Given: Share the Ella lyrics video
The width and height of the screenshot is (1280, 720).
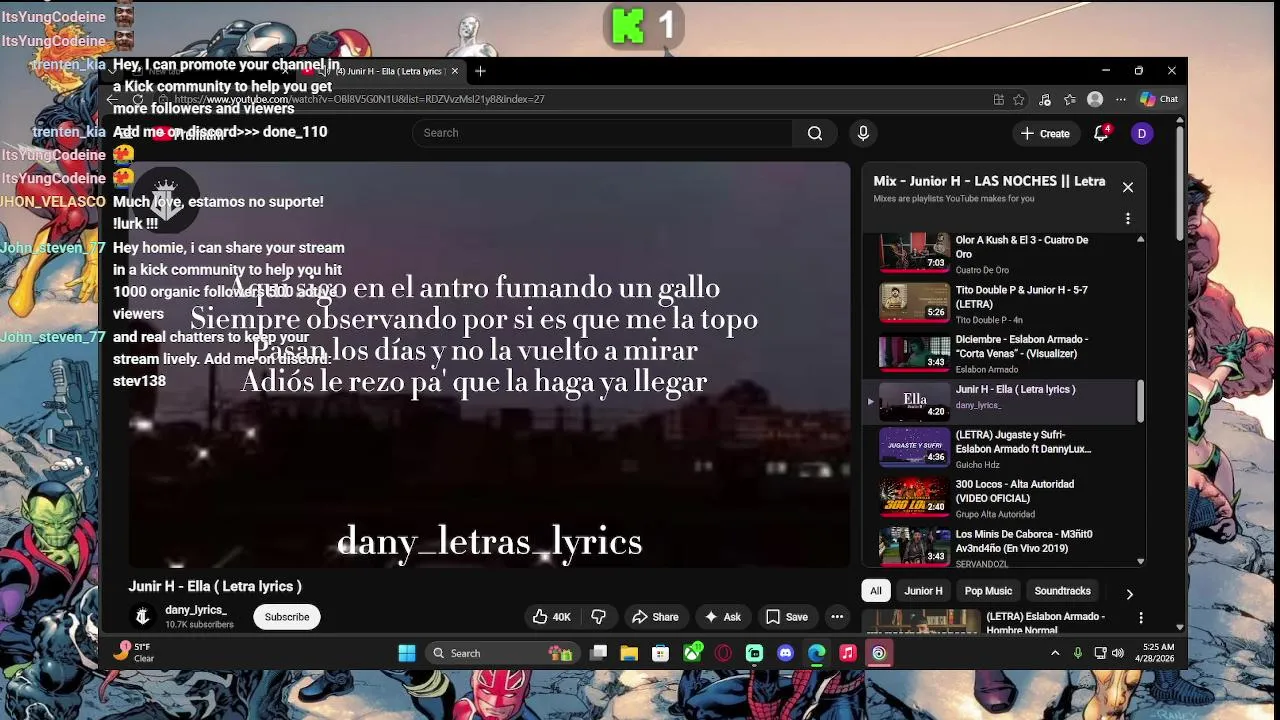Looking at the screenshot, I should coord(655,617).
